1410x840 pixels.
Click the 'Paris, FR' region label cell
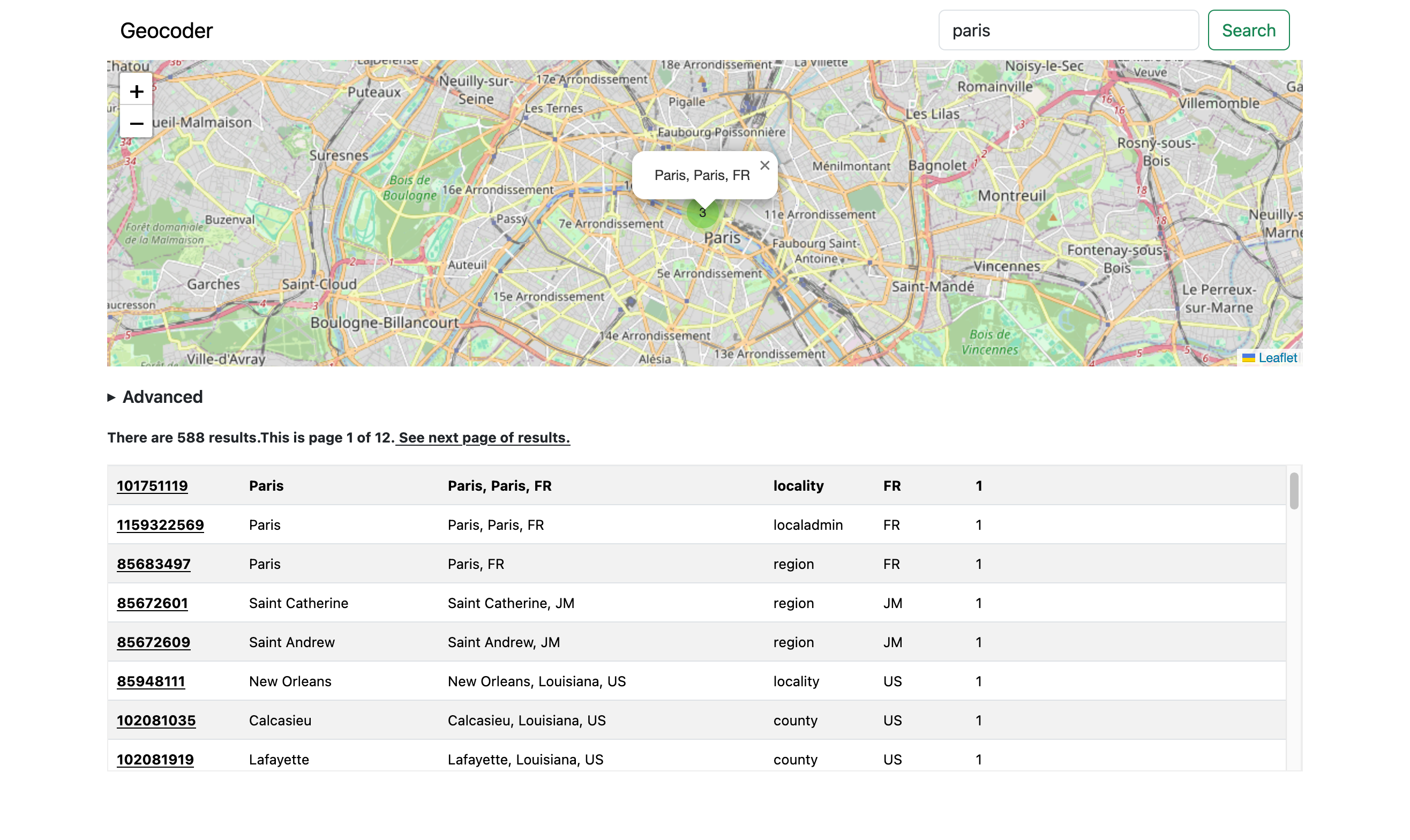click(476, 564)
